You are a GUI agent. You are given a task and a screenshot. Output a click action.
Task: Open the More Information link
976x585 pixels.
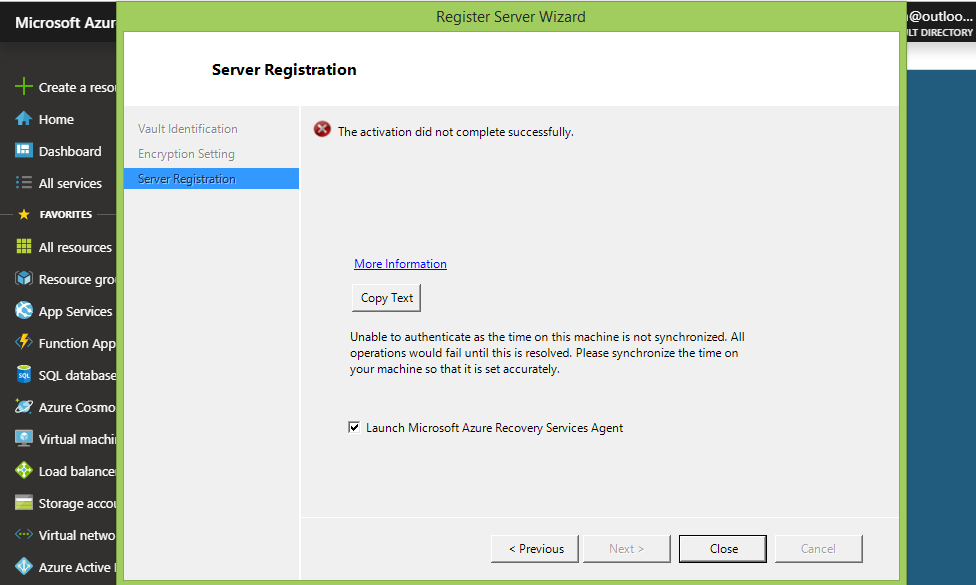tap(400, 264)
